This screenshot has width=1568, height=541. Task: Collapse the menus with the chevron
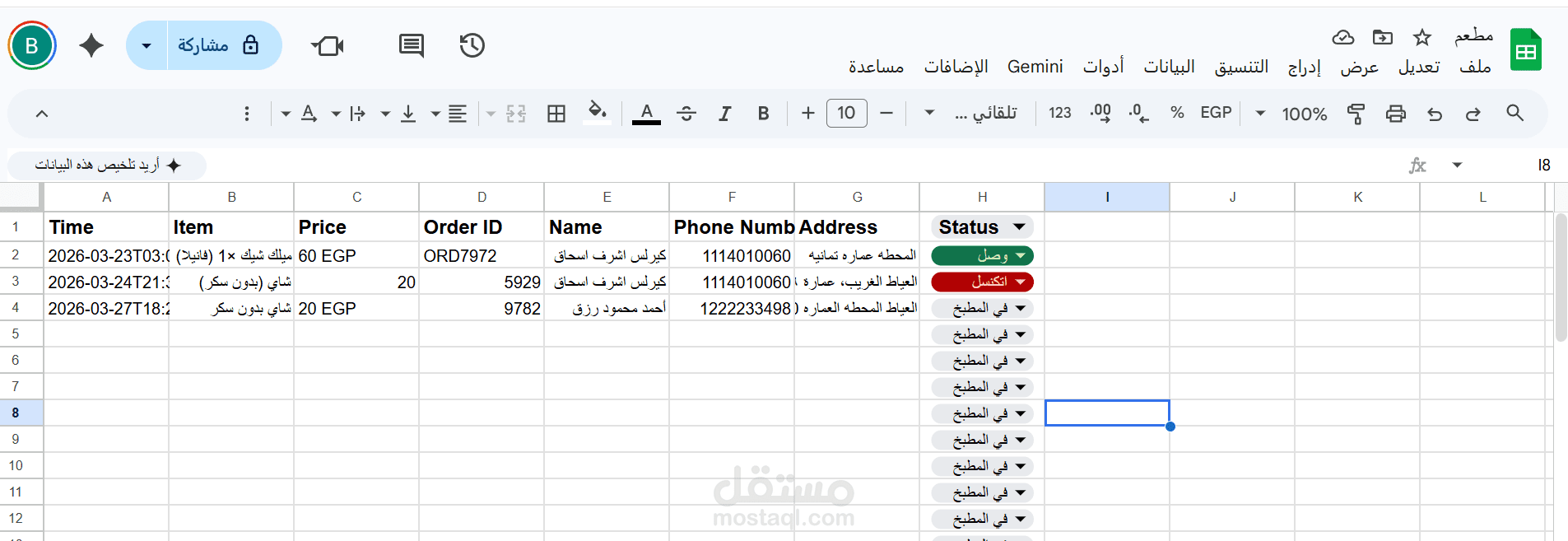coord(42,114)
